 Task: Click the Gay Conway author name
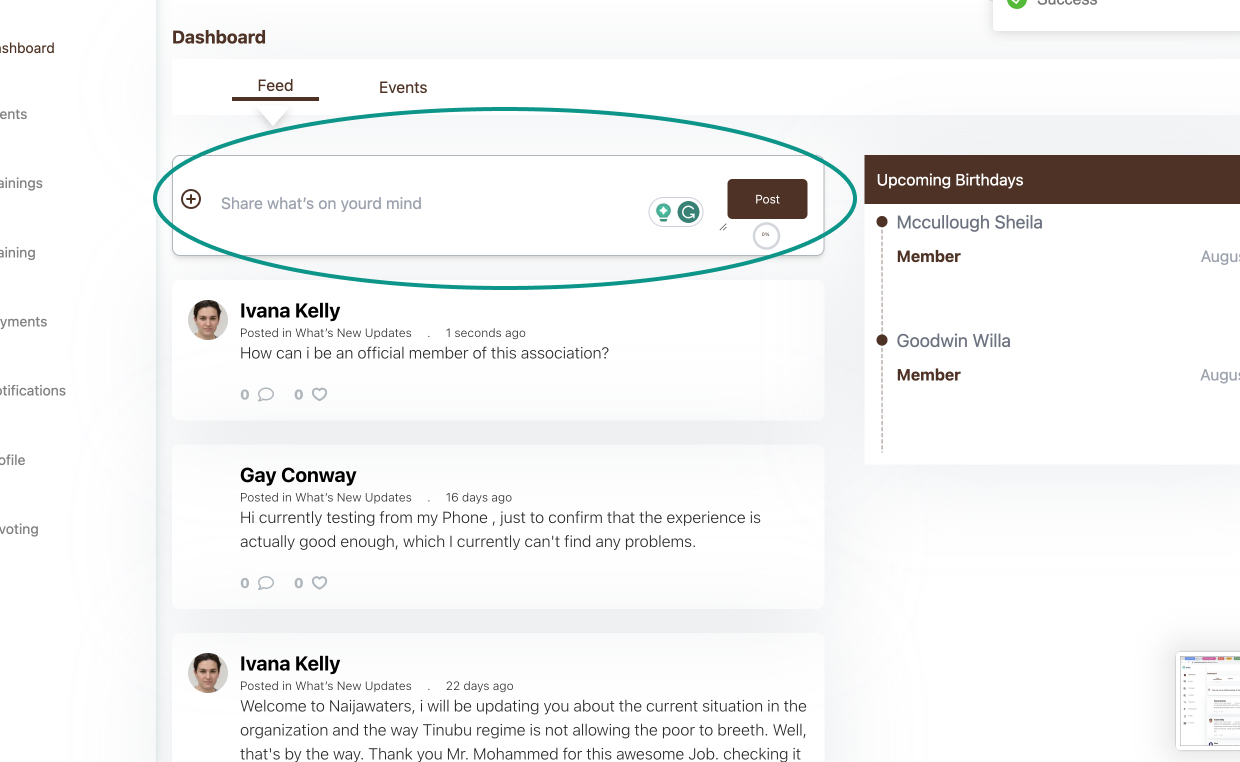[298, 475]
